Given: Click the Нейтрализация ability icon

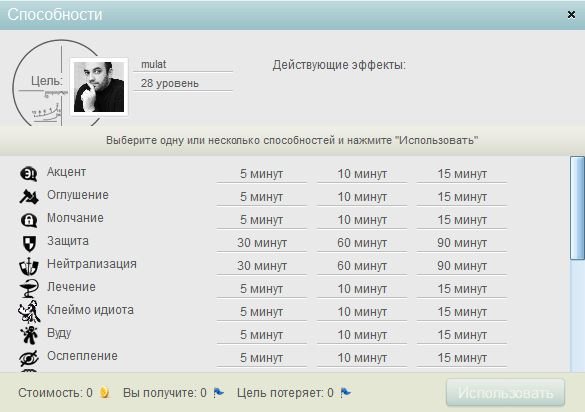Looking at the screenshot, I should 29,266.
